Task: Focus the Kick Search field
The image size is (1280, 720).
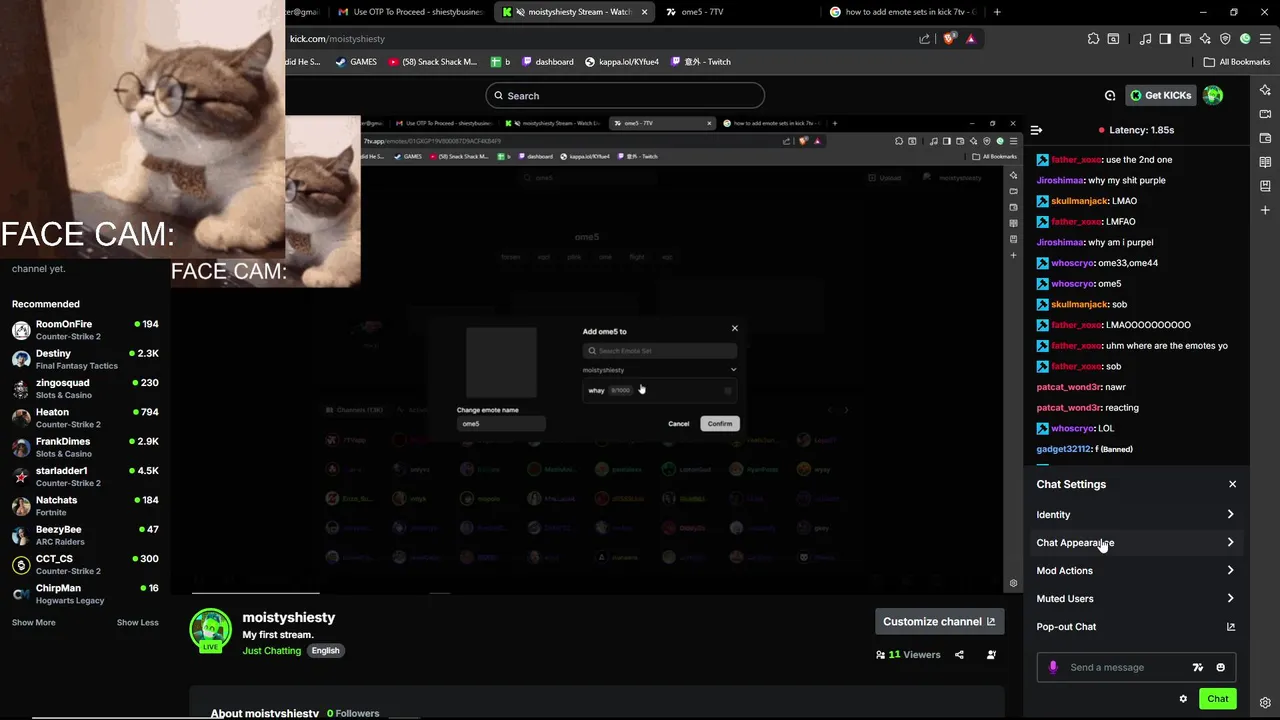Action: click(x=625, y=96)
